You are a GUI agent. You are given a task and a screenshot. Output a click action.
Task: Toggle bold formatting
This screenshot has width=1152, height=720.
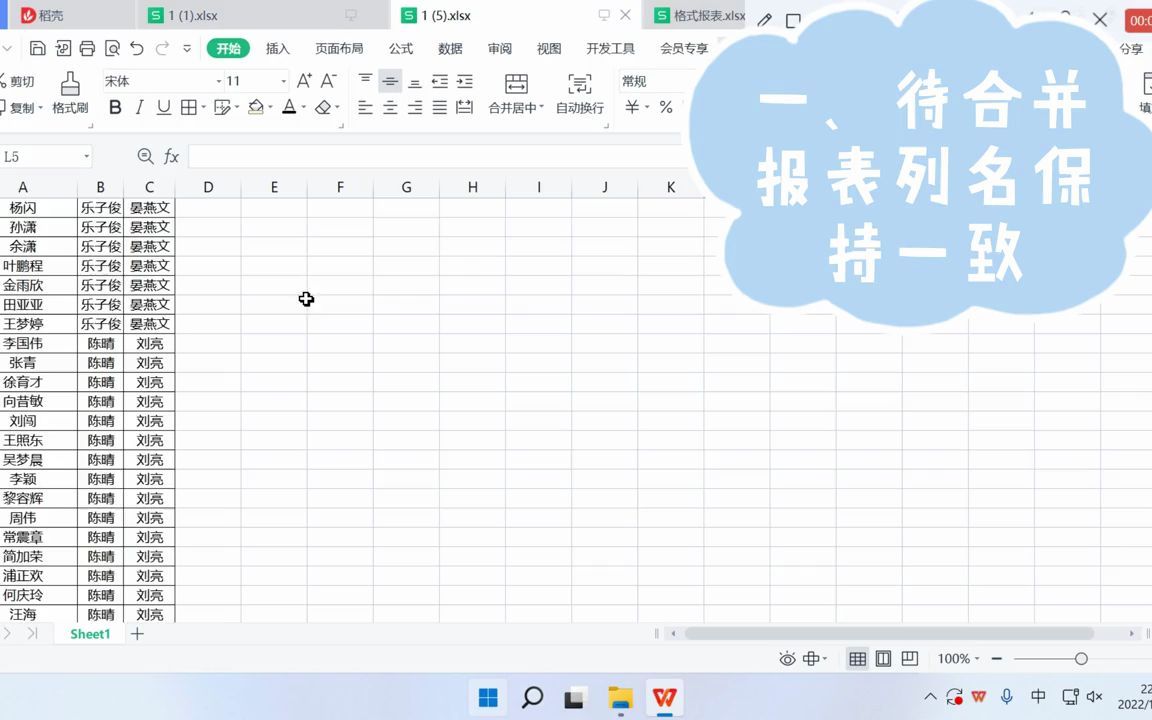pyautogui.click(x=114, y=107)
